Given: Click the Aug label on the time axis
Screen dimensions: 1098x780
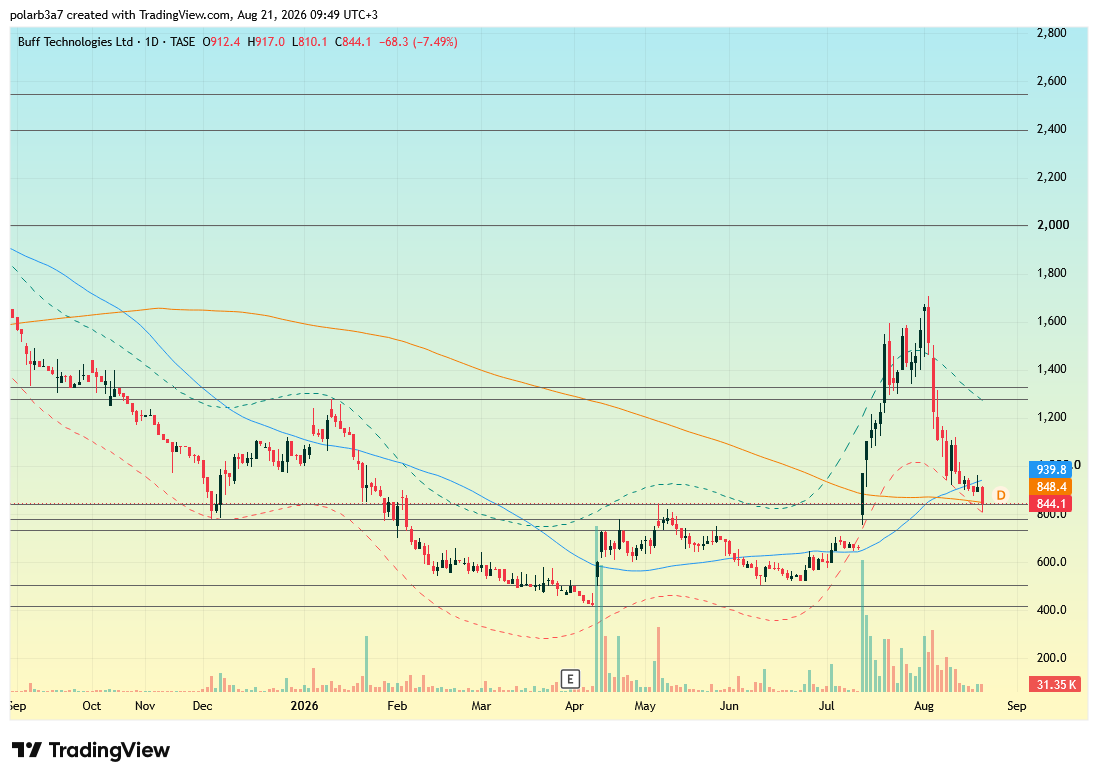Looking at the screenshot, I should coord(924,706).
